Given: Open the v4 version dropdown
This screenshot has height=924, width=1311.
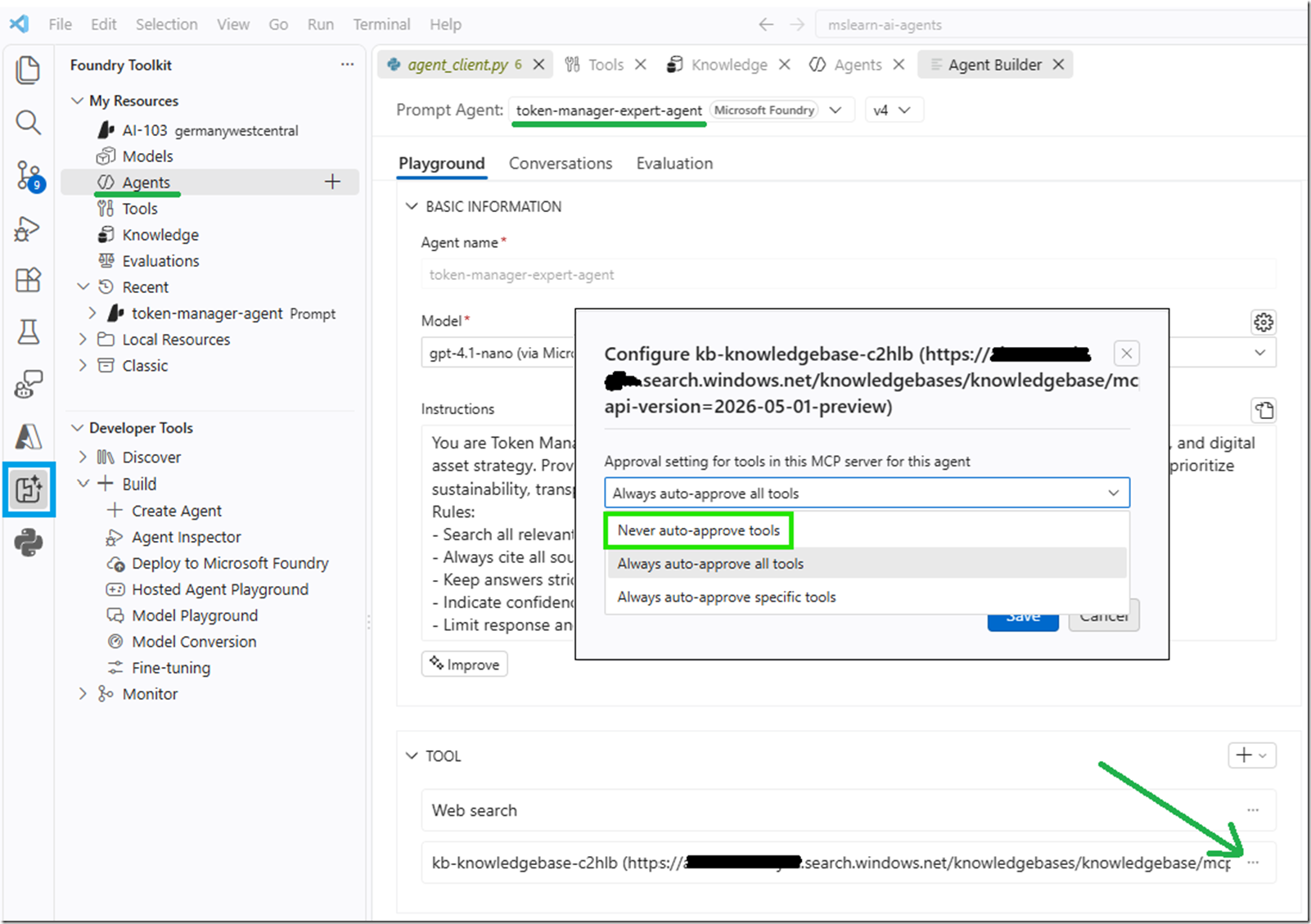Looking at the screenshot, I should pos(894,110).
